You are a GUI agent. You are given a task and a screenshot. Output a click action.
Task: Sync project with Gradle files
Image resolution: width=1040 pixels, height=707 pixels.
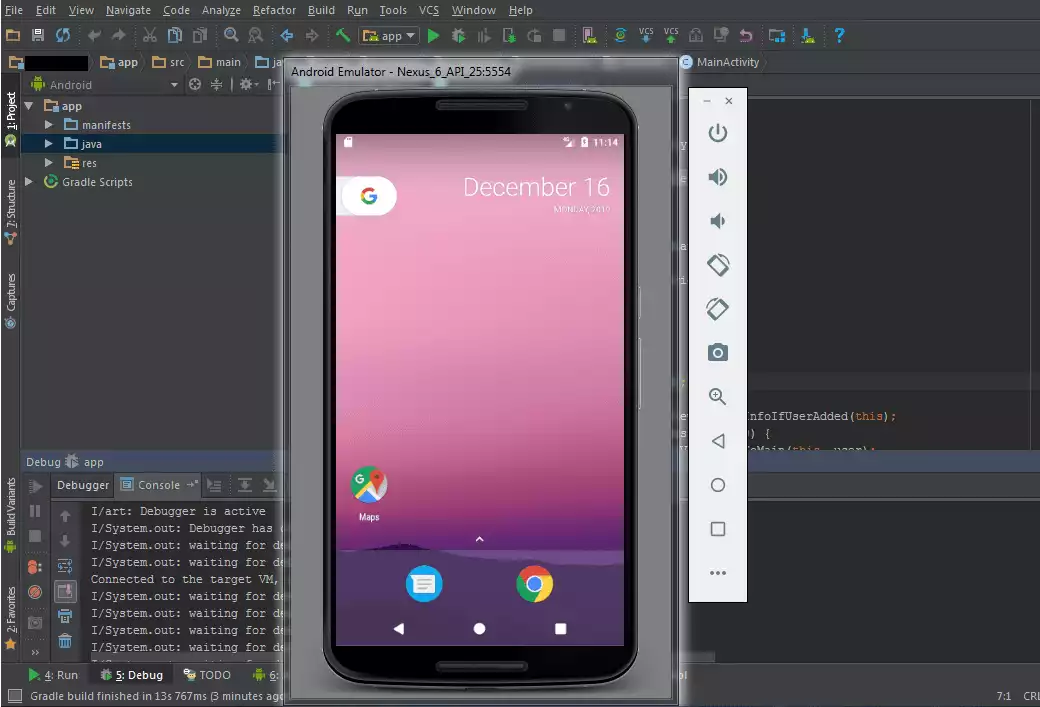pos(621,35)
